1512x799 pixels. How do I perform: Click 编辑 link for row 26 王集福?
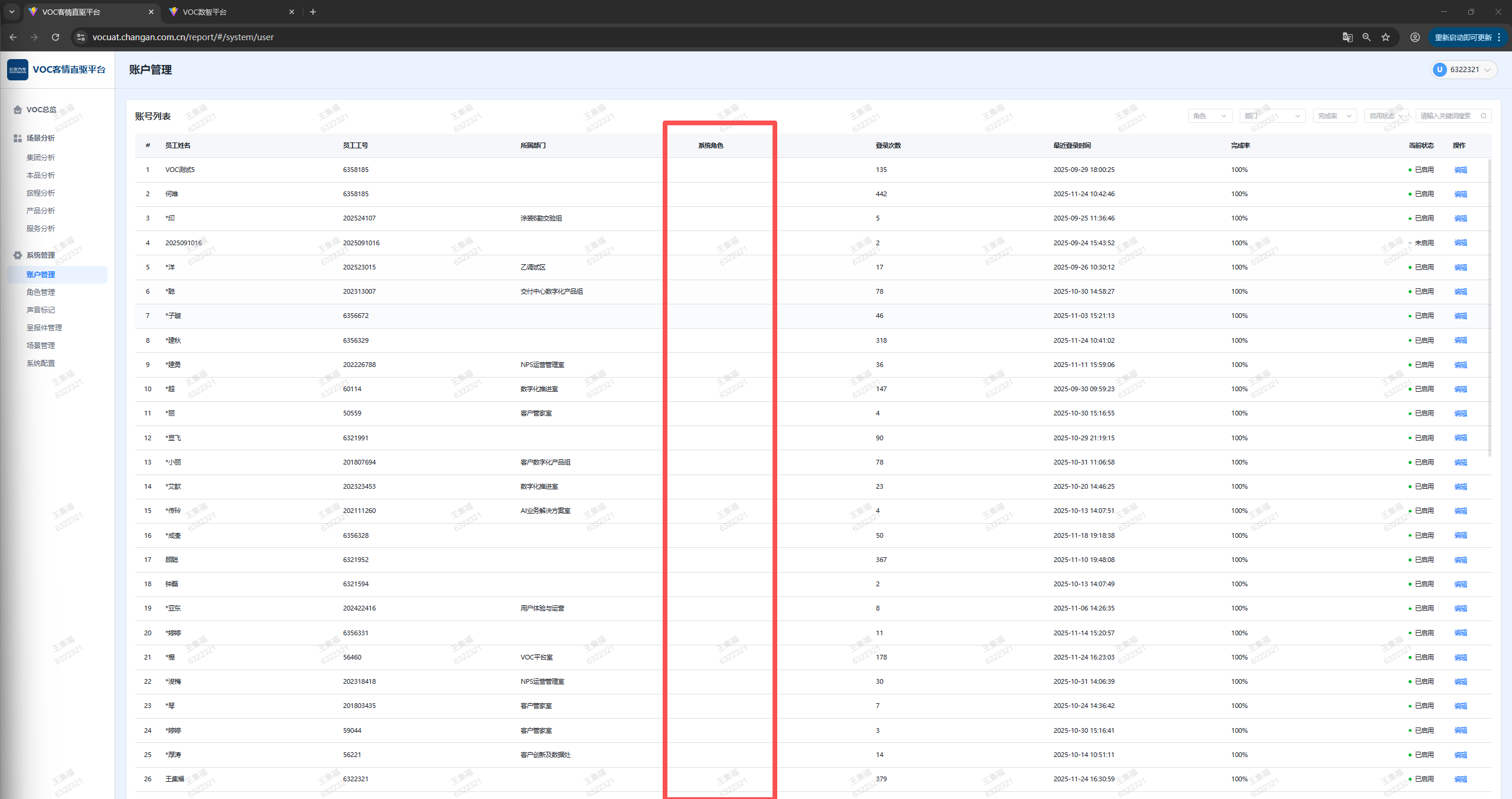click(1460, 779)
